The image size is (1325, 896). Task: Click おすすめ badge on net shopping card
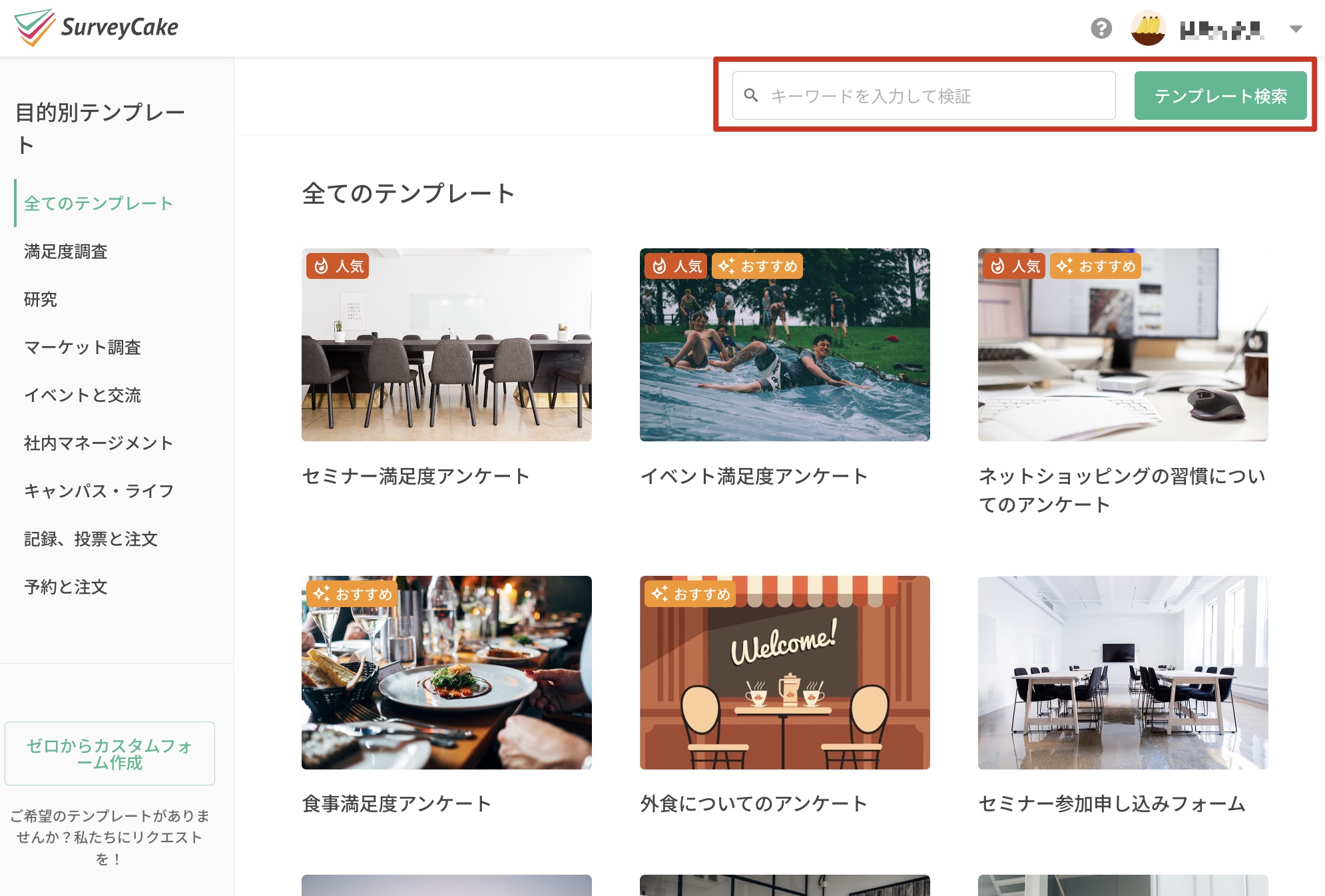point(1096,266)
